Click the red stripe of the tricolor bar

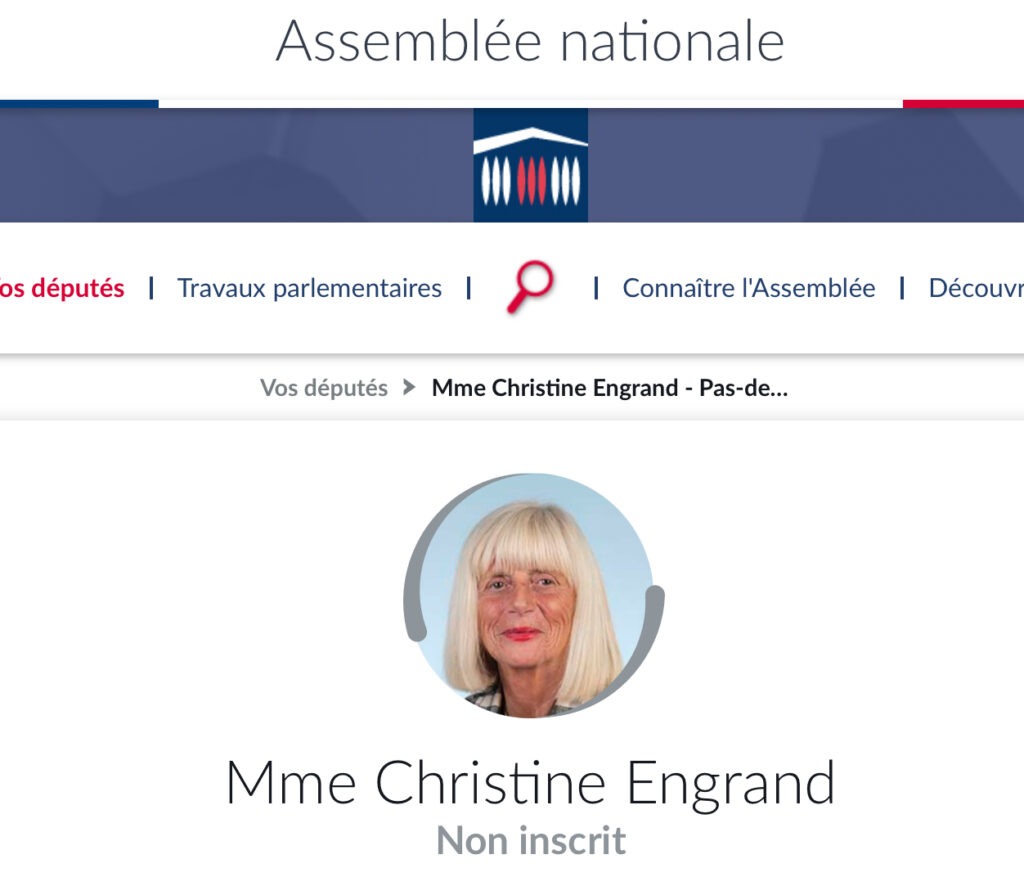[963, 104]
